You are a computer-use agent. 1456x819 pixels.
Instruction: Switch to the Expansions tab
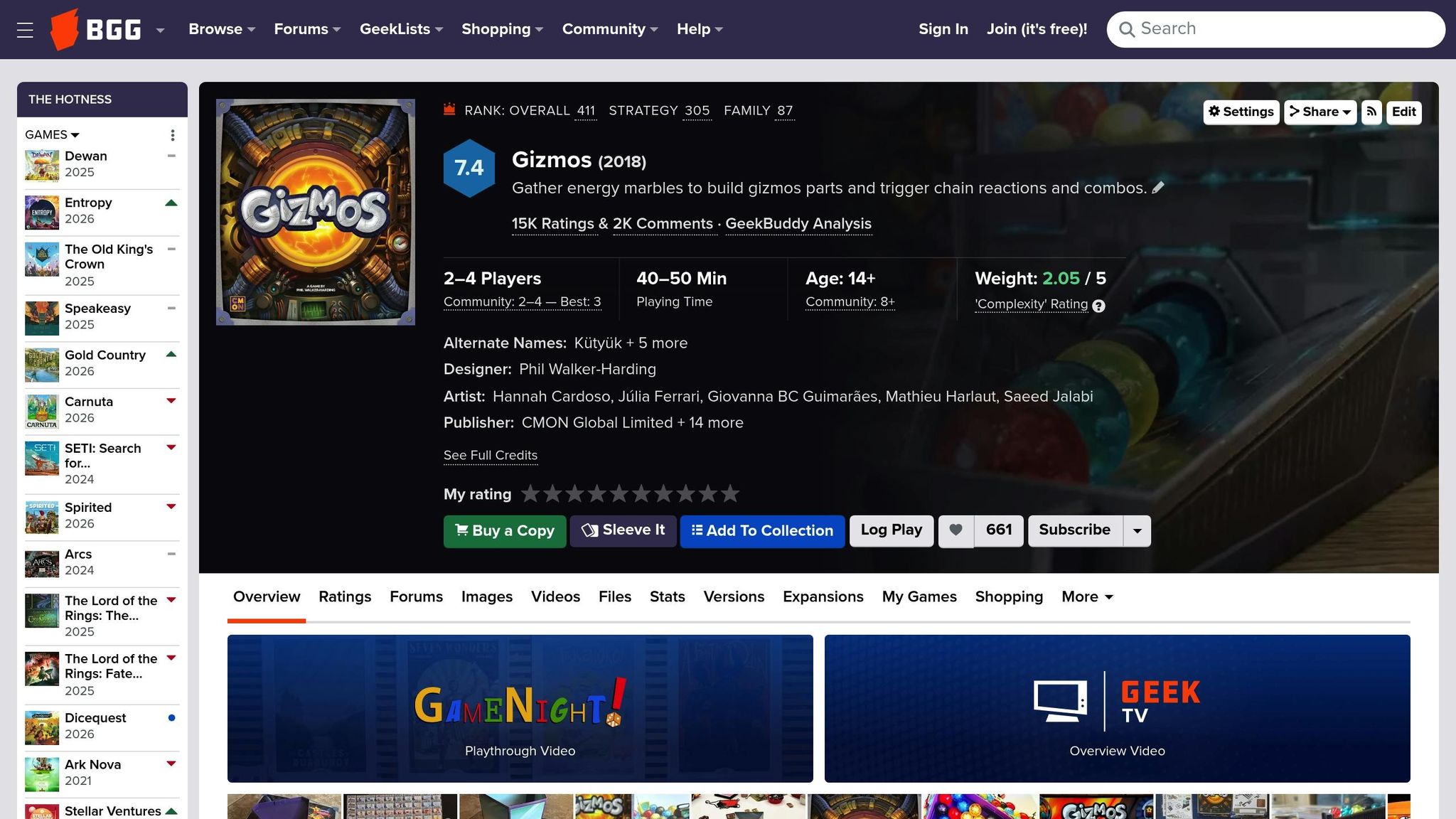click(823, 597)
